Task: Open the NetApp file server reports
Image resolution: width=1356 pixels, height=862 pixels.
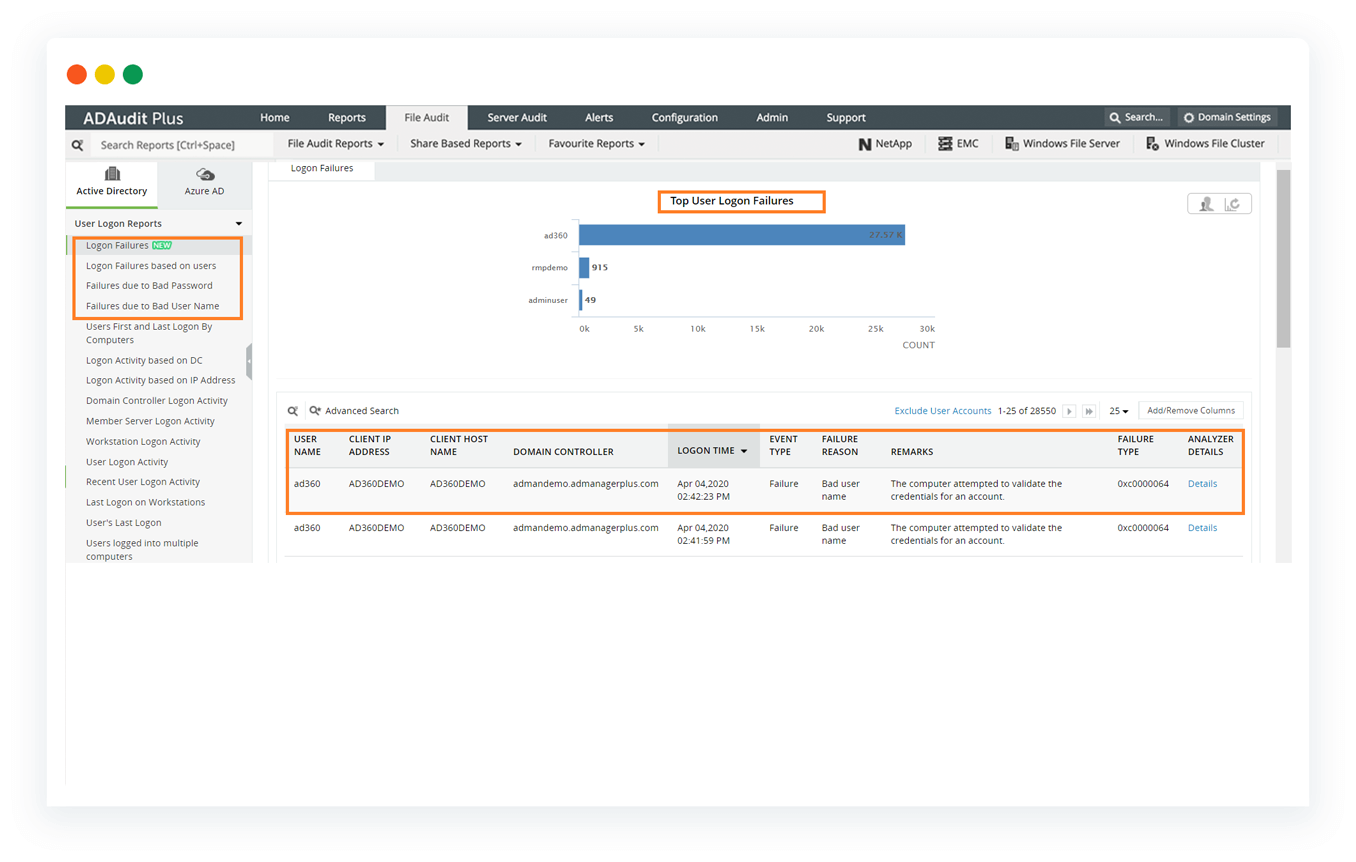Action: tap(885, 144)
